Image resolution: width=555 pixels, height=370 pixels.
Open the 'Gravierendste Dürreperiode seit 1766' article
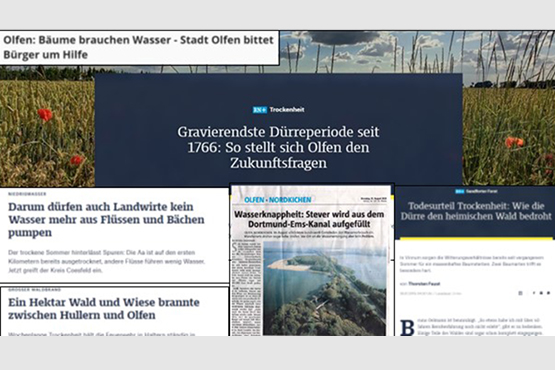tap(278, 147)
